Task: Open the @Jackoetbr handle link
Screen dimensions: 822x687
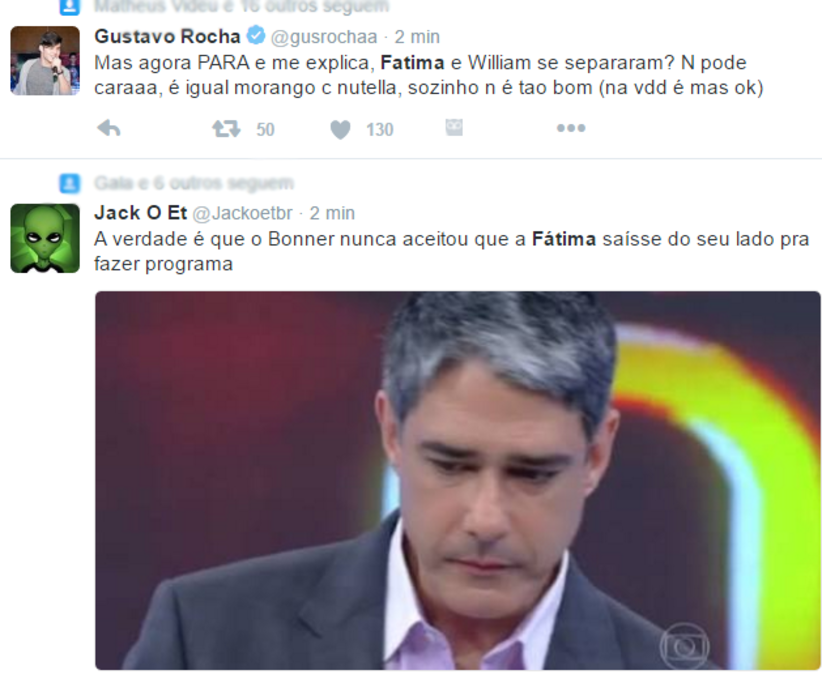Action: click(x=243, y=213)
